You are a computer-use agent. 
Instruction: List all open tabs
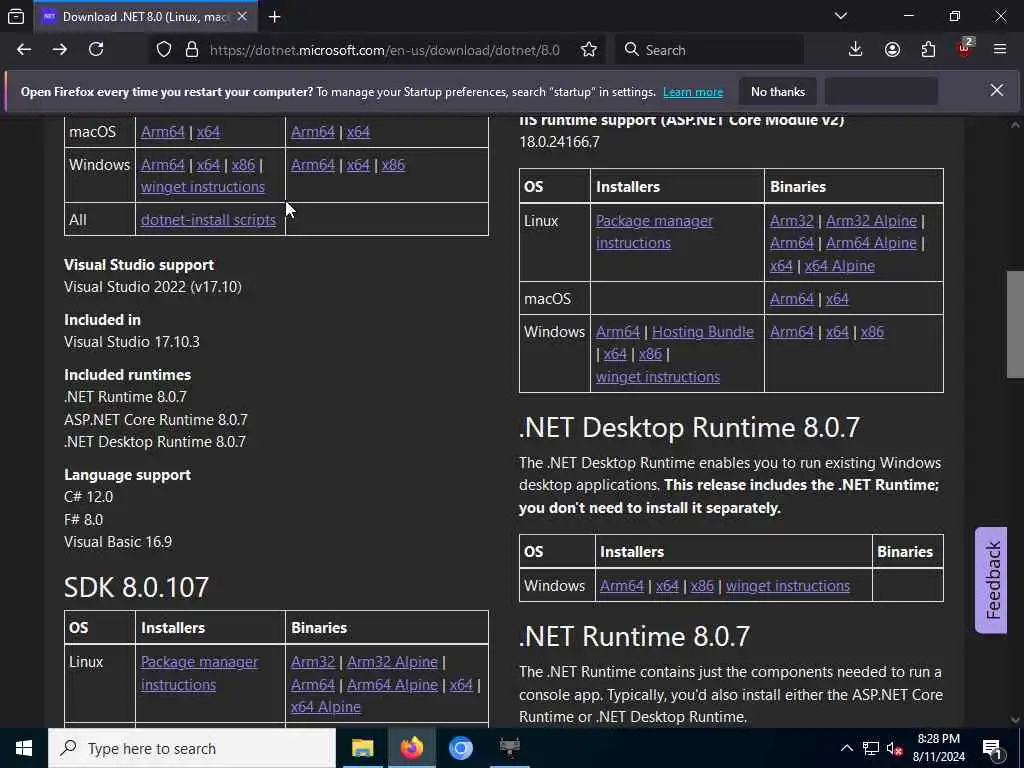pos(841,16)
